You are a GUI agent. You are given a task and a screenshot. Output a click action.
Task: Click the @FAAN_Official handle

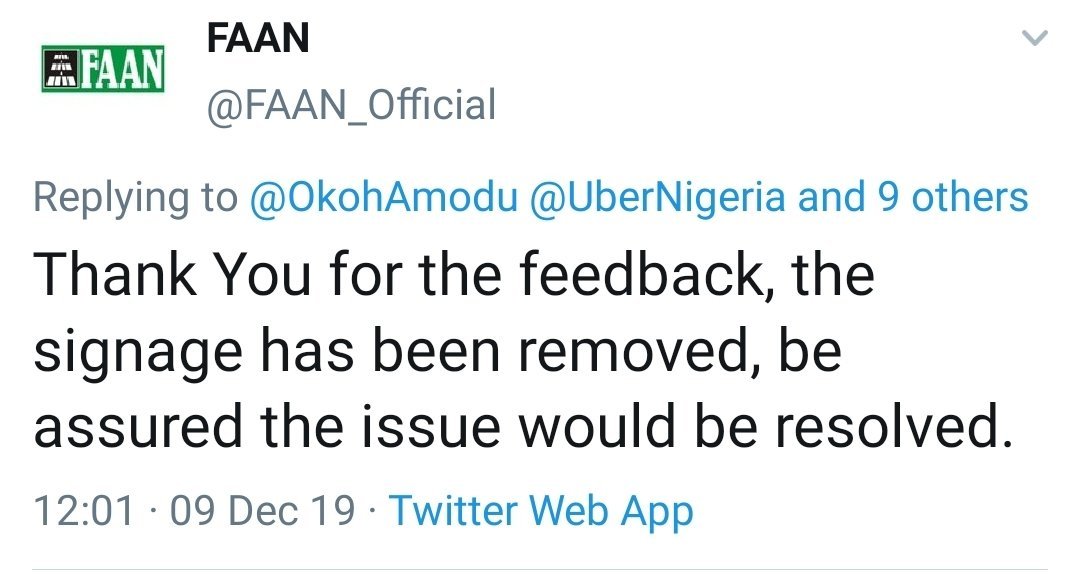(350, 104)
